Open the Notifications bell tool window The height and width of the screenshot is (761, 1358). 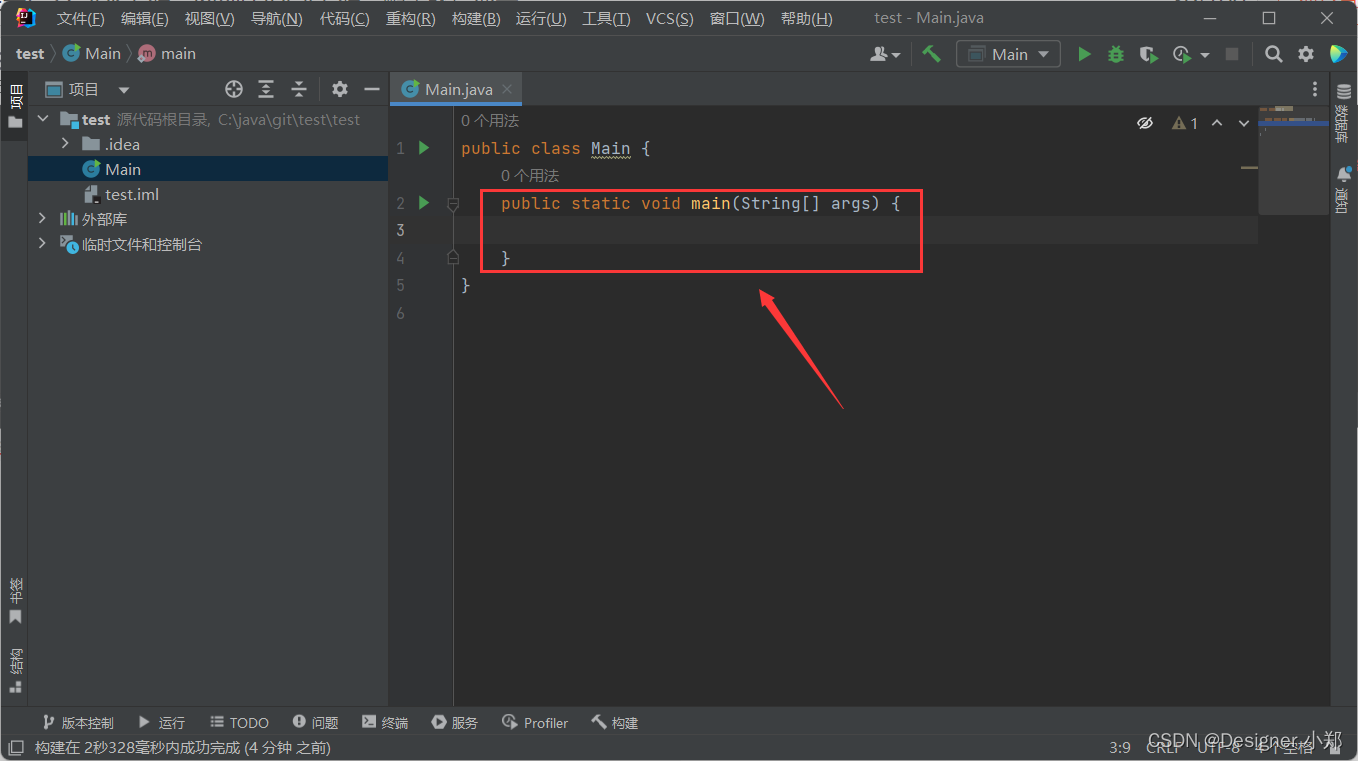1343,189
